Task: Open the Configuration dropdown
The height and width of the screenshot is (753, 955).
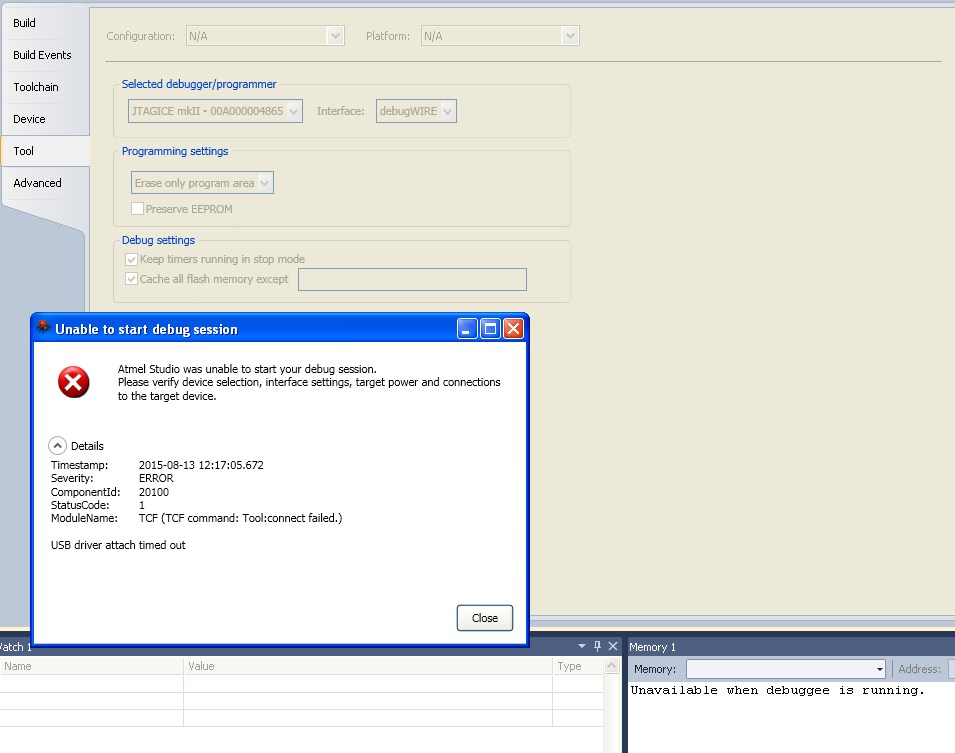Action: tap(334, 35)
